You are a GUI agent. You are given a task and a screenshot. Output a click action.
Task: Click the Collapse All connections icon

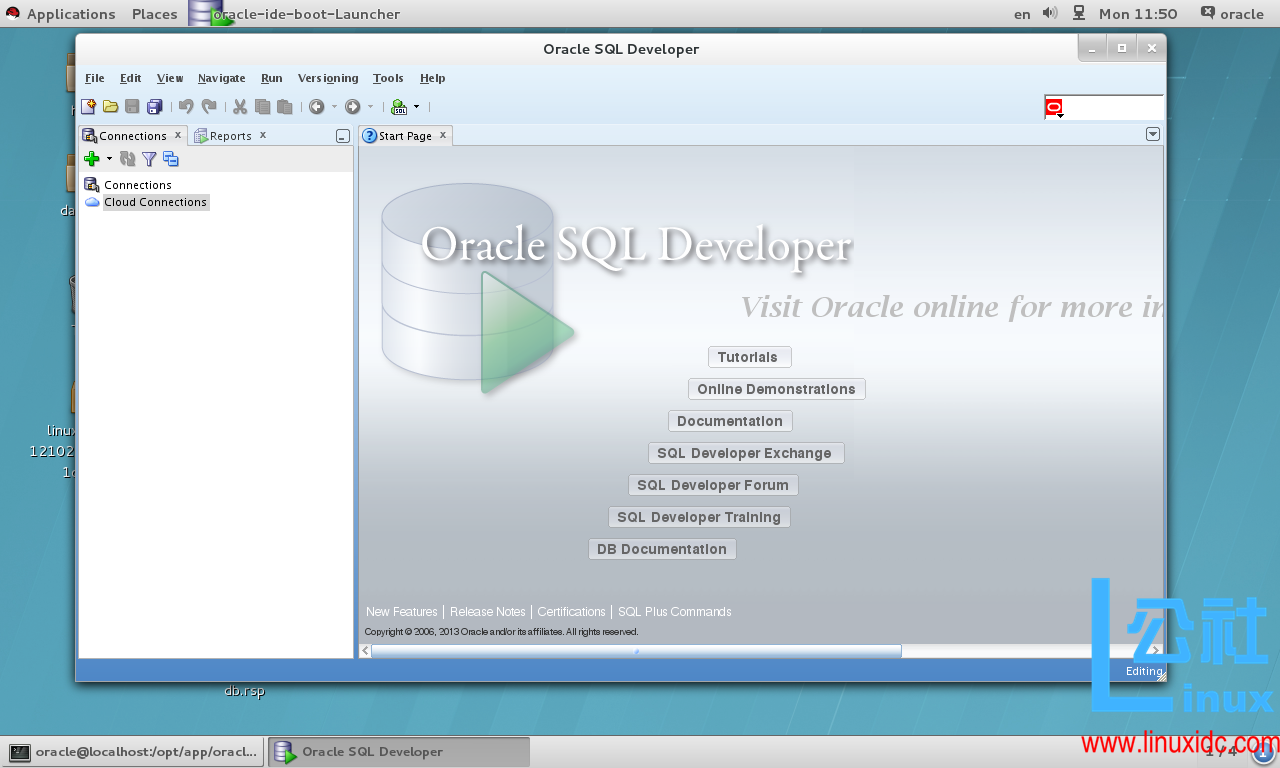[171, 159]
